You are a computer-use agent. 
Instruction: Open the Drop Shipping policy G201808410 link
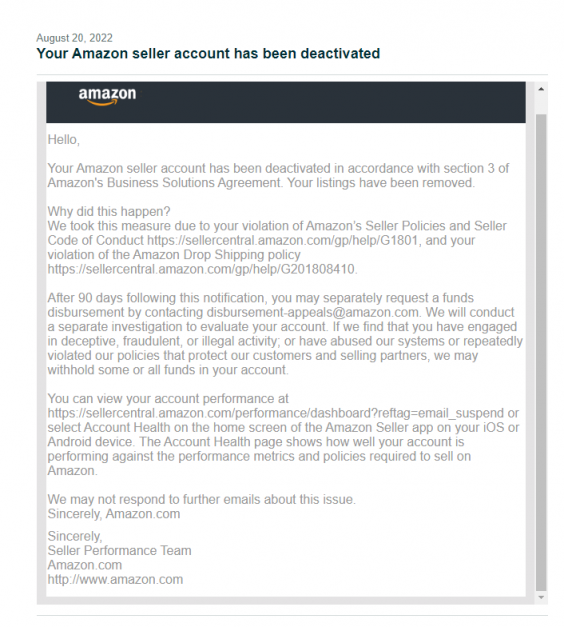tap(201, 269)
